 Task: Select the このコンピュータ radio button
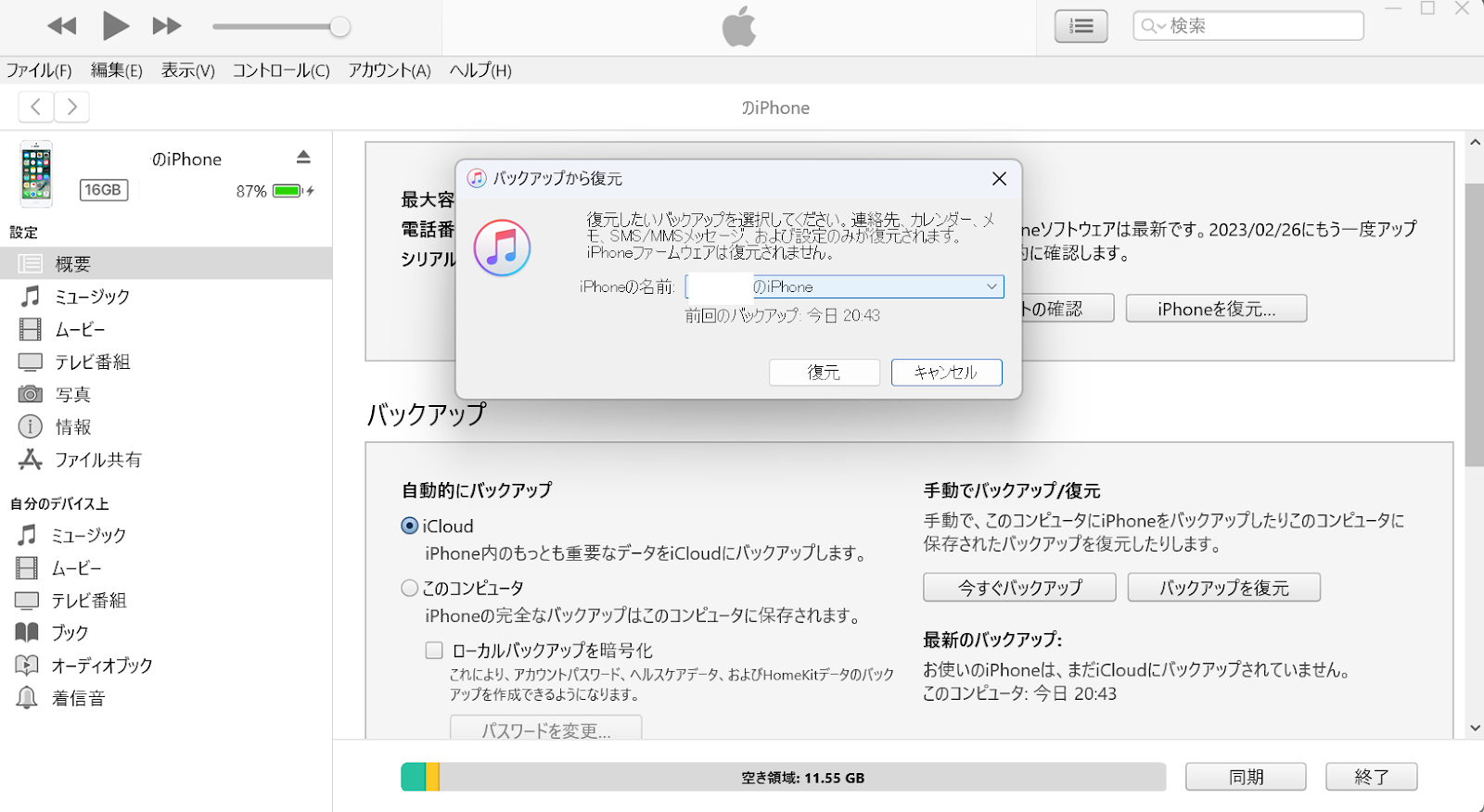(x=409, y=588)
